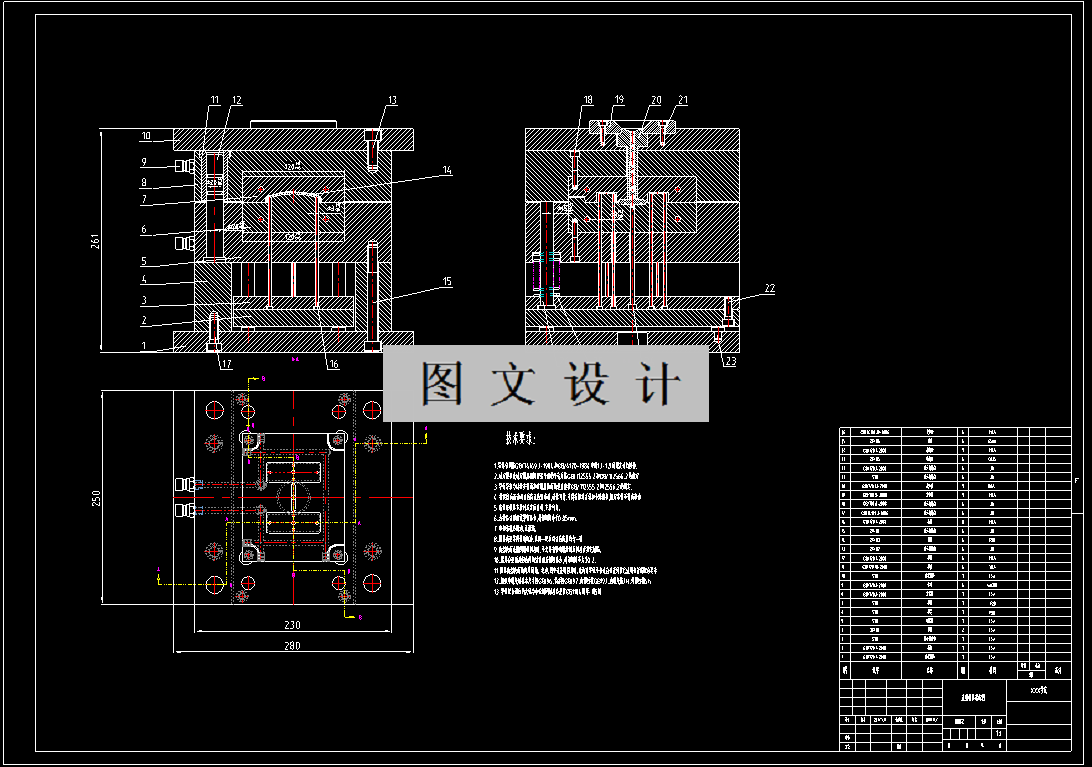This screenshot has width=1092, height=767.
Task: Select part callout number 11 above the guide pillar
Action: coord(214,100)
